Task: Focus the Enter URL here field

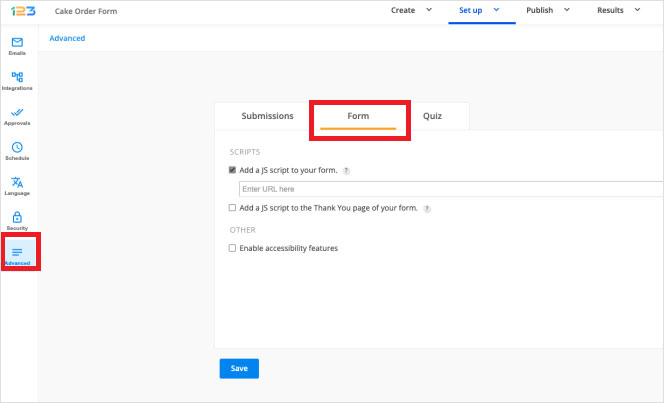Action: [x=451, y=189]
